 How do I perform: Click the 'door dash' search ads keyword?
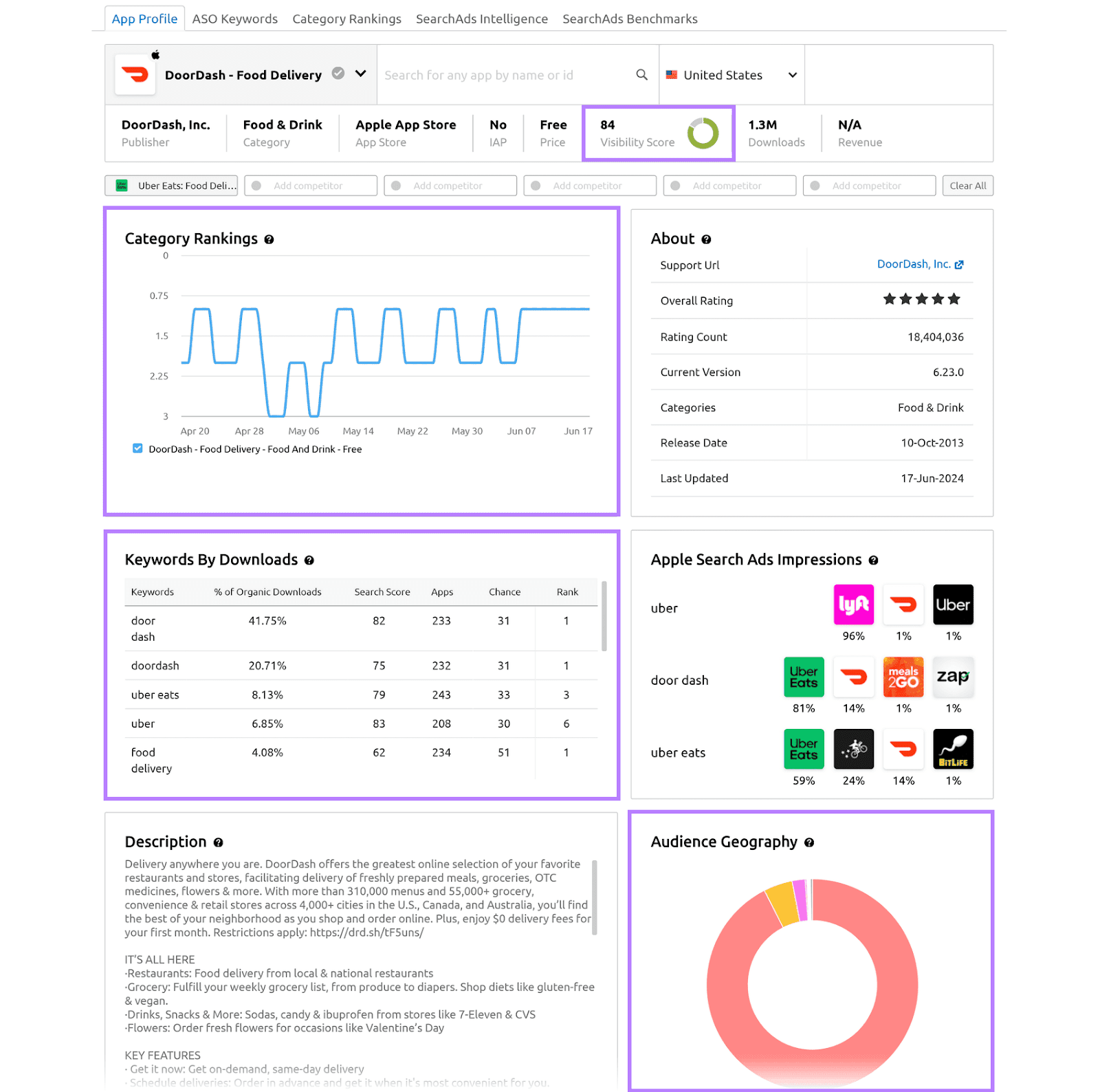click(679, 680)
